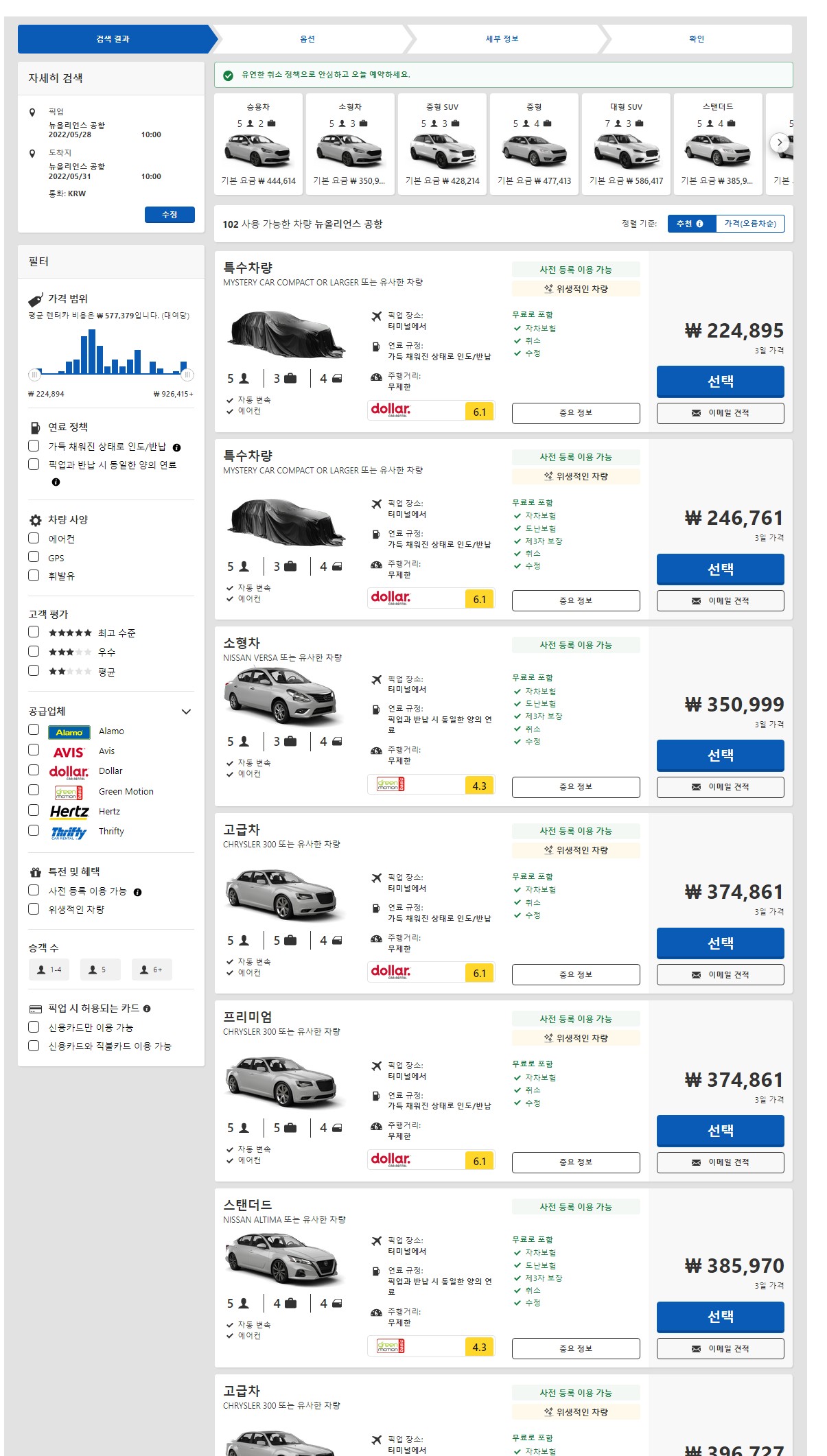Click green check icon in cancellation banner
The image size is (827, 1456).
pyautogui.click(x=228, y=75)
